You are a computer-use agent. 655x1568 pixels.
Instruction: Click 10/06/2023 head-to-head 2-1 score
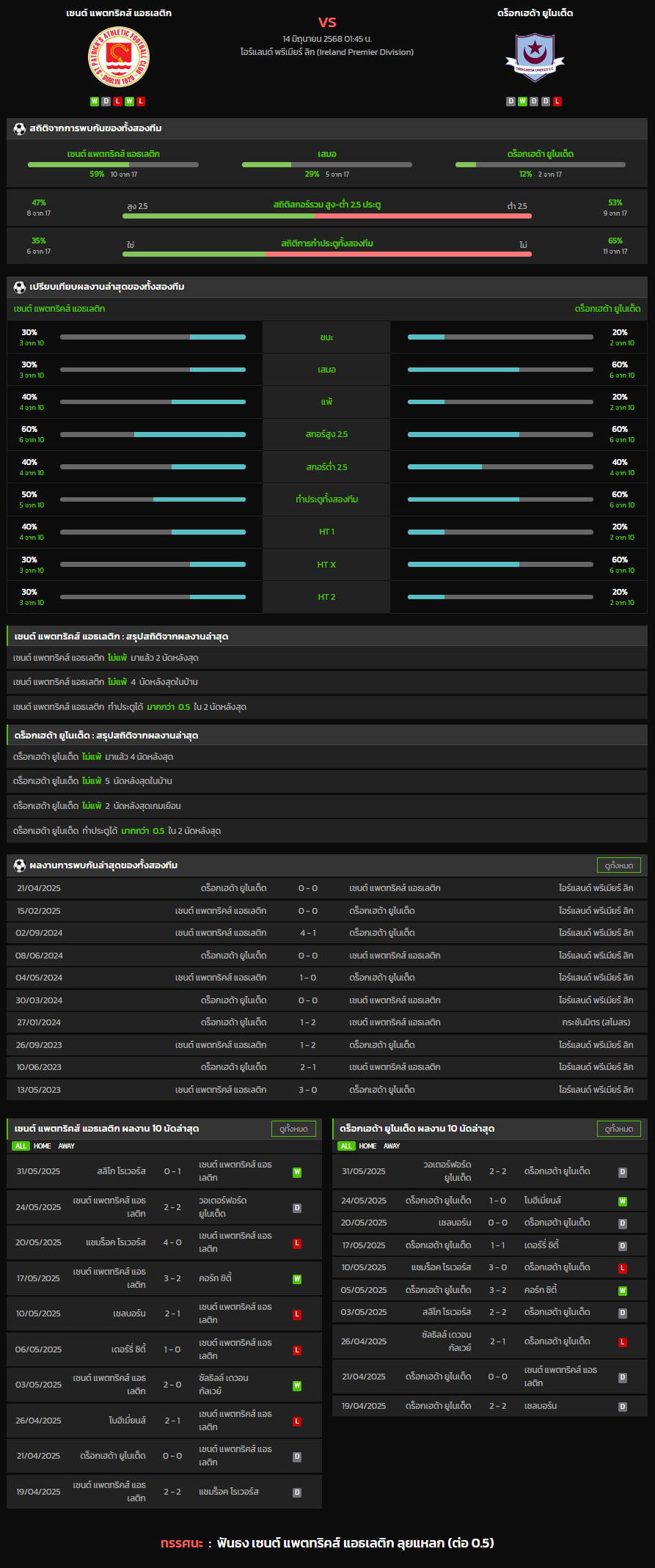tap(308, 1067)
